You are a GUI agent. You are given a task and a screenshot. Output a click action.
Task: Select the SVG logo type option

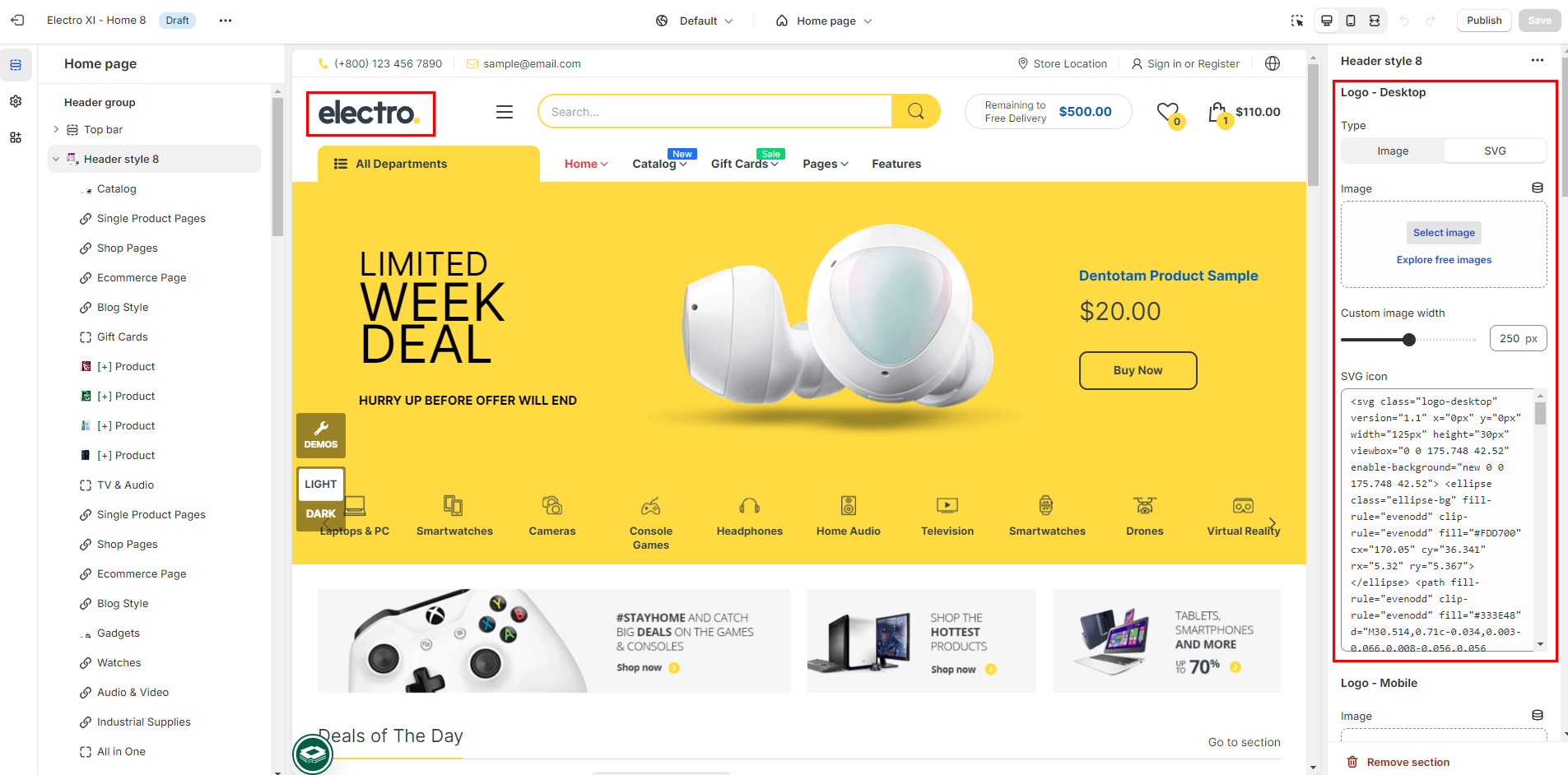click(1495, 151)
